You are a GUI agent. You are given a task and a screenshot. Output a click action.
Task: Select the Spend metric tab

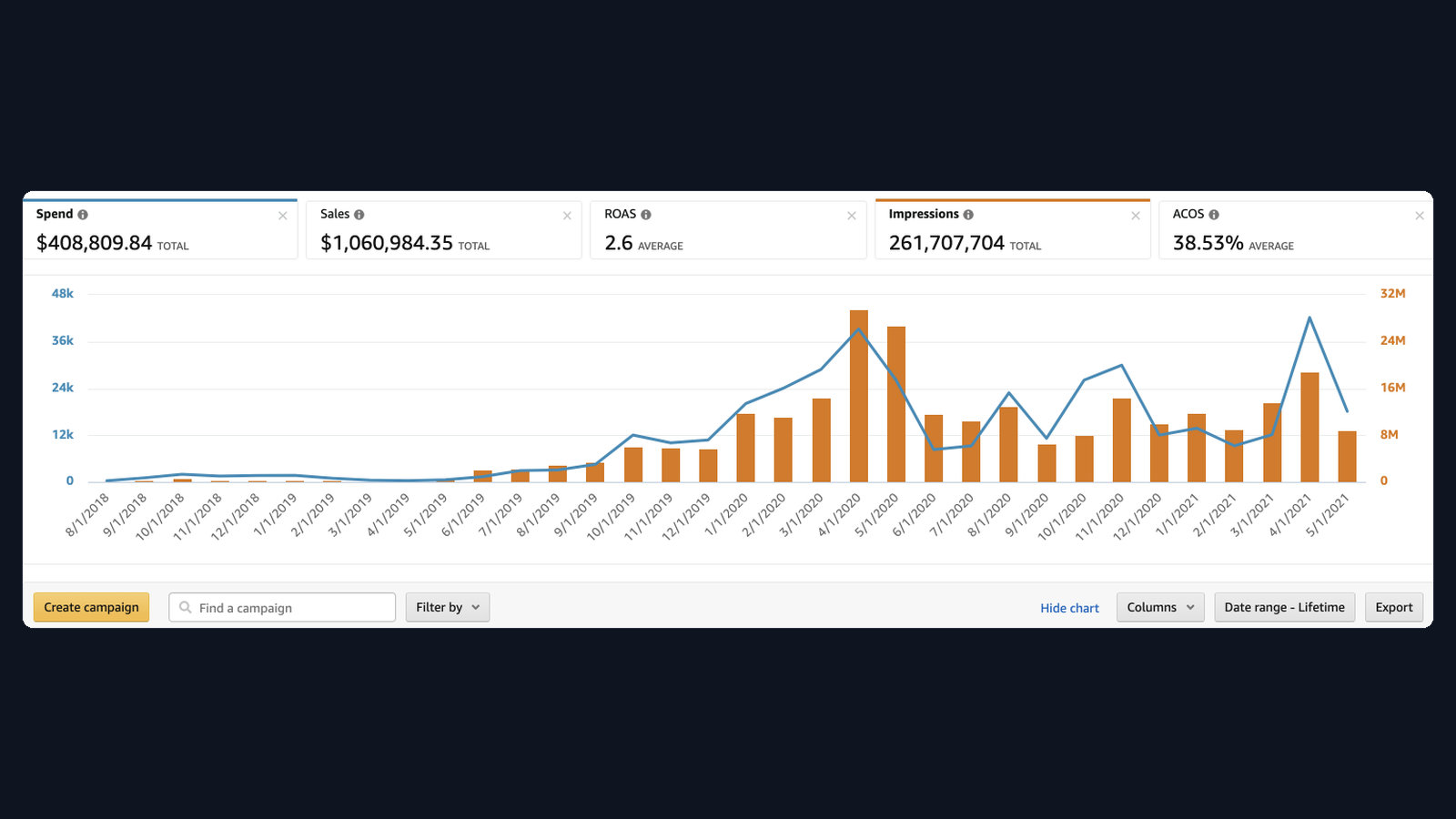[x=160, y=229]
